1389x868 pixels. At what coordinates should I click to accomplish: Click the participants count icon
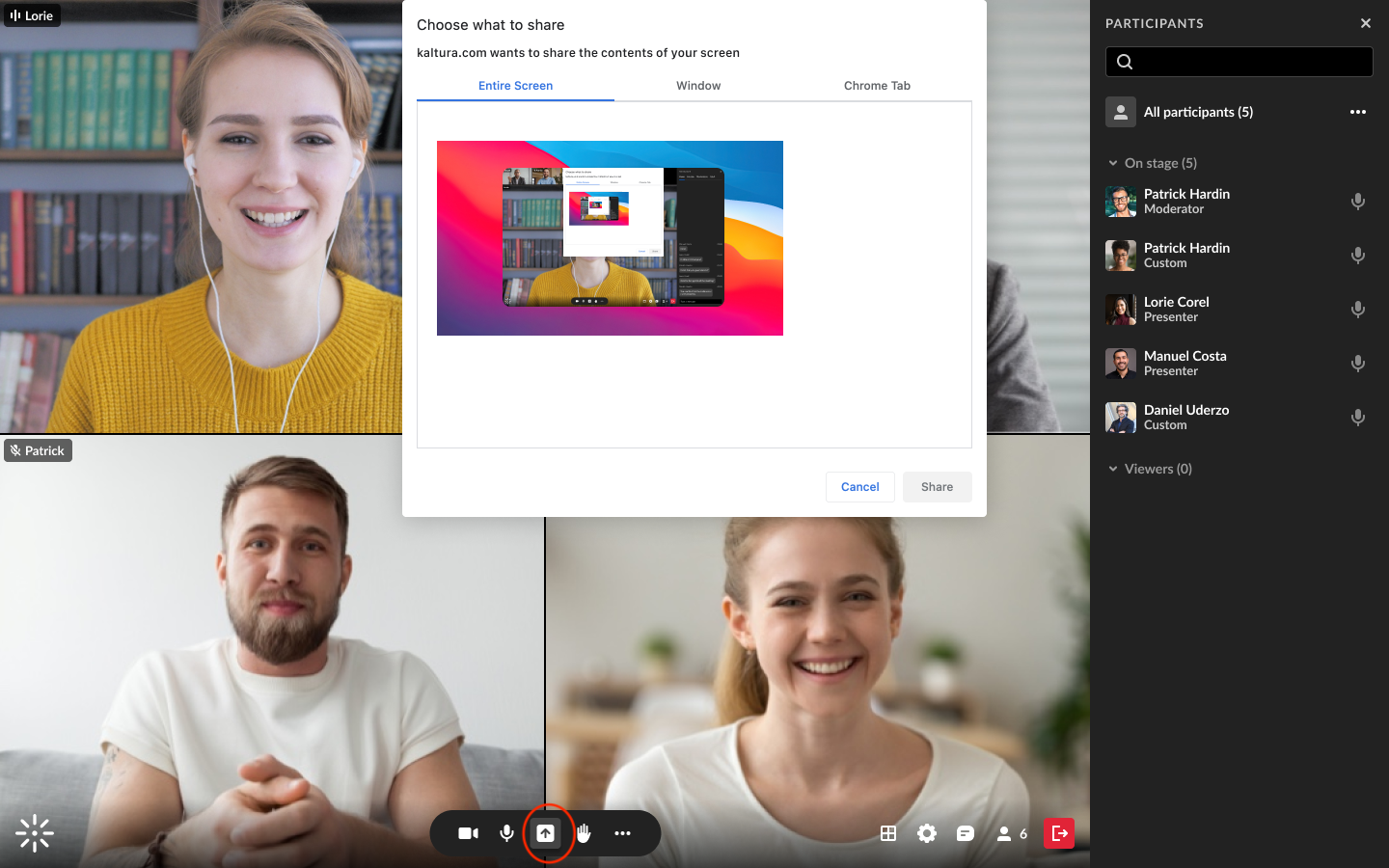1011,833
